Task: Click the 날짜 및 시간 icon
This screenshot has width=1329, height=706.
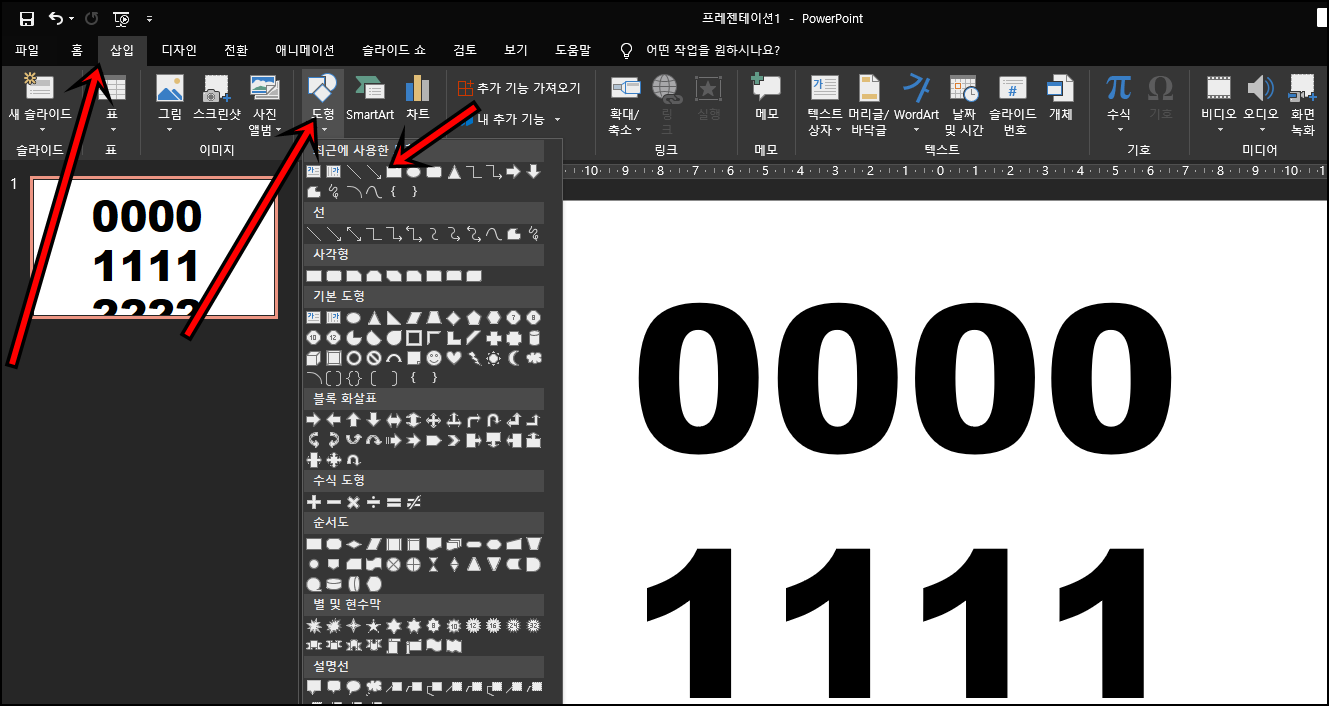Action: pyautogui.click(x=964, y=88)
